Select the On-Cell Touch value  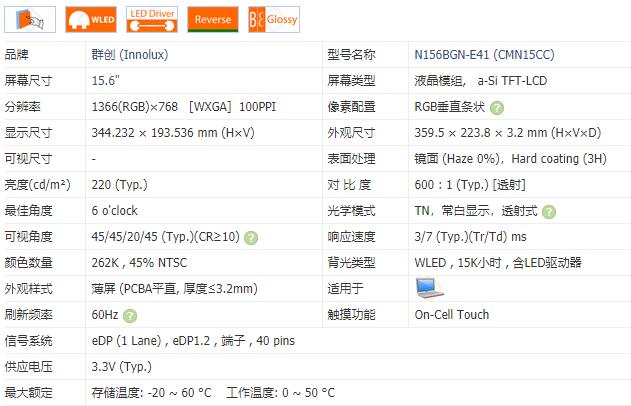pos(452,314)
